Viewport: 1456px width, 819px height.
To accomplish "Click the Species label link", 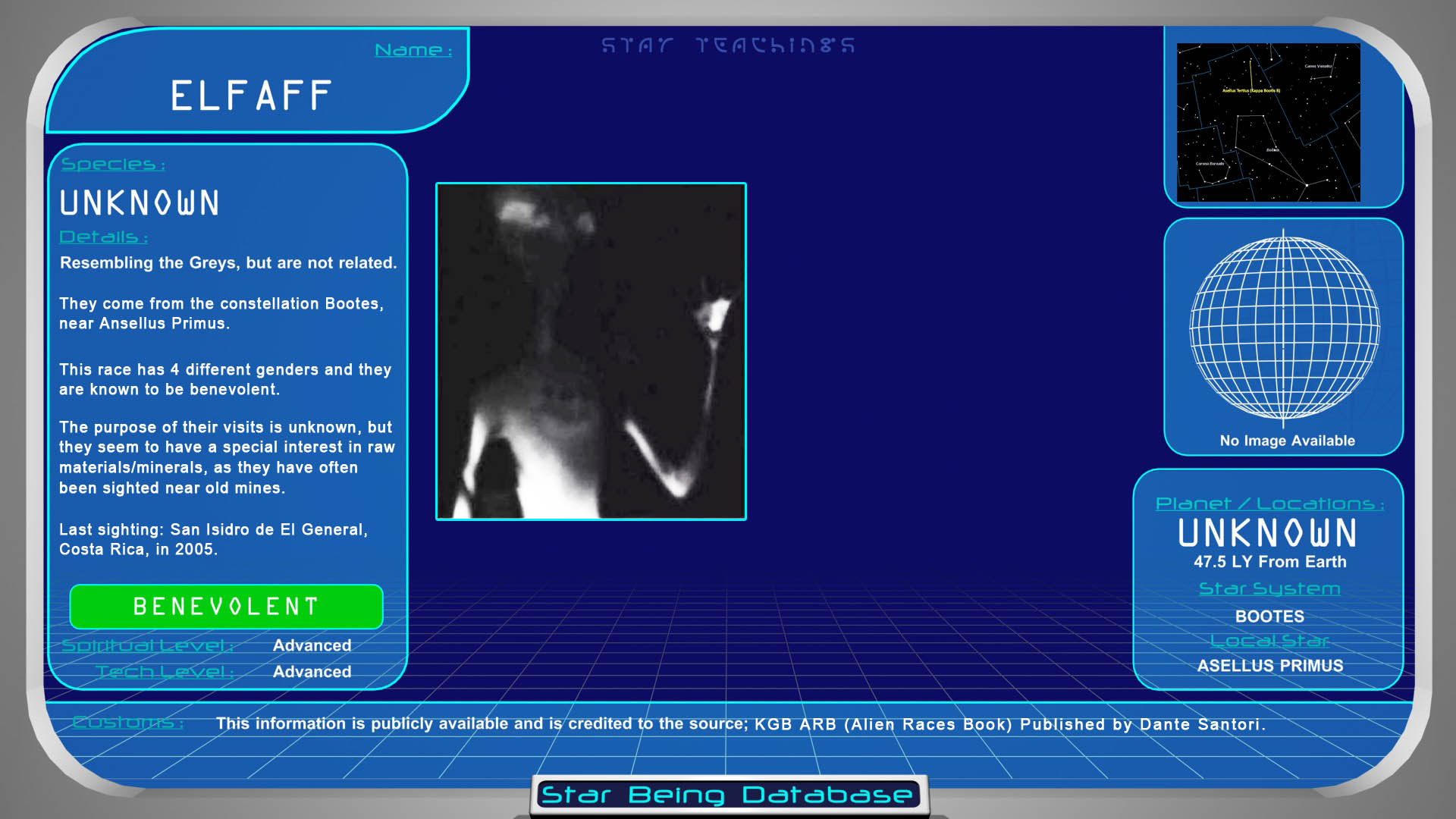I will point(112,165).
